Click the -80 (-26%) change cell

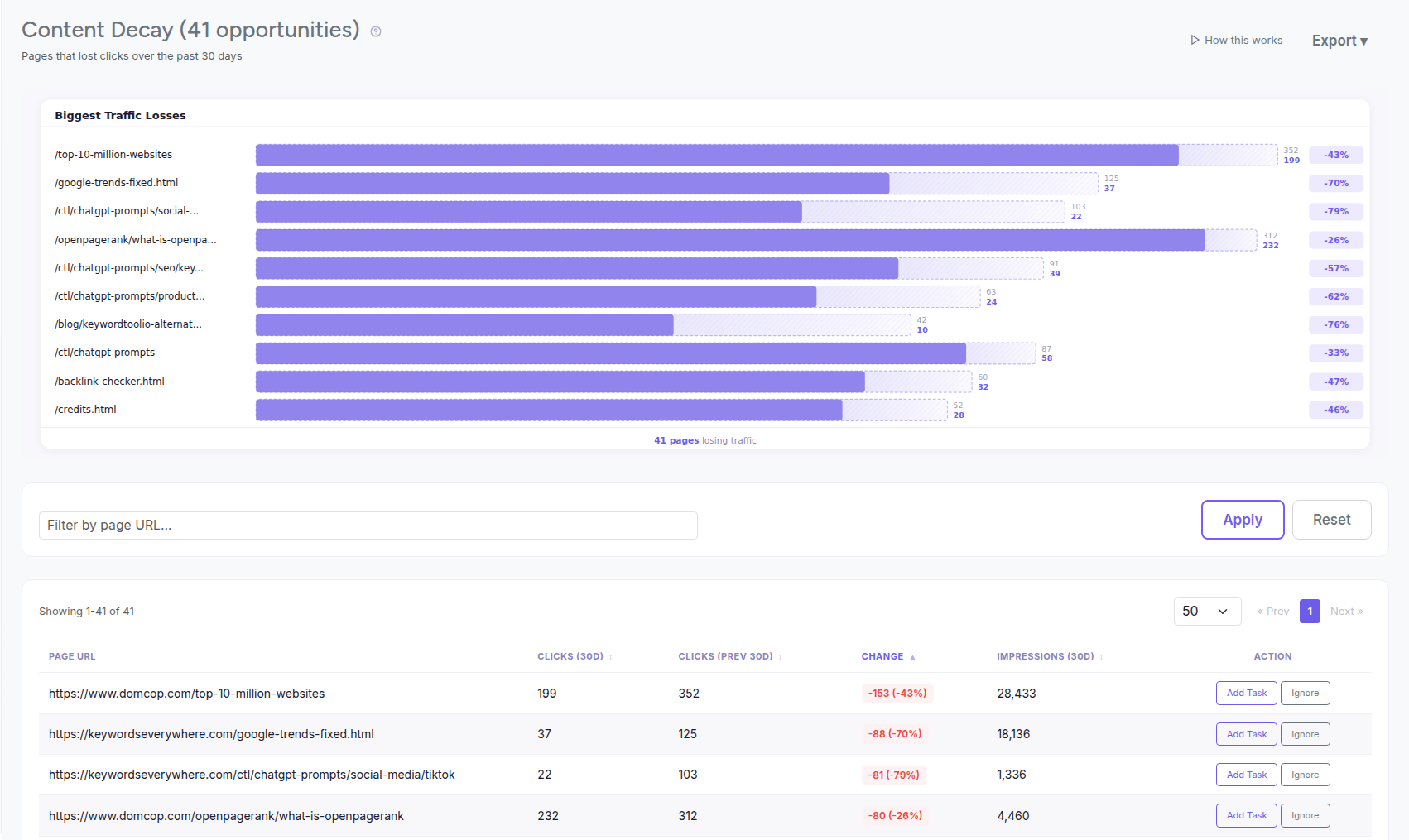895,816
